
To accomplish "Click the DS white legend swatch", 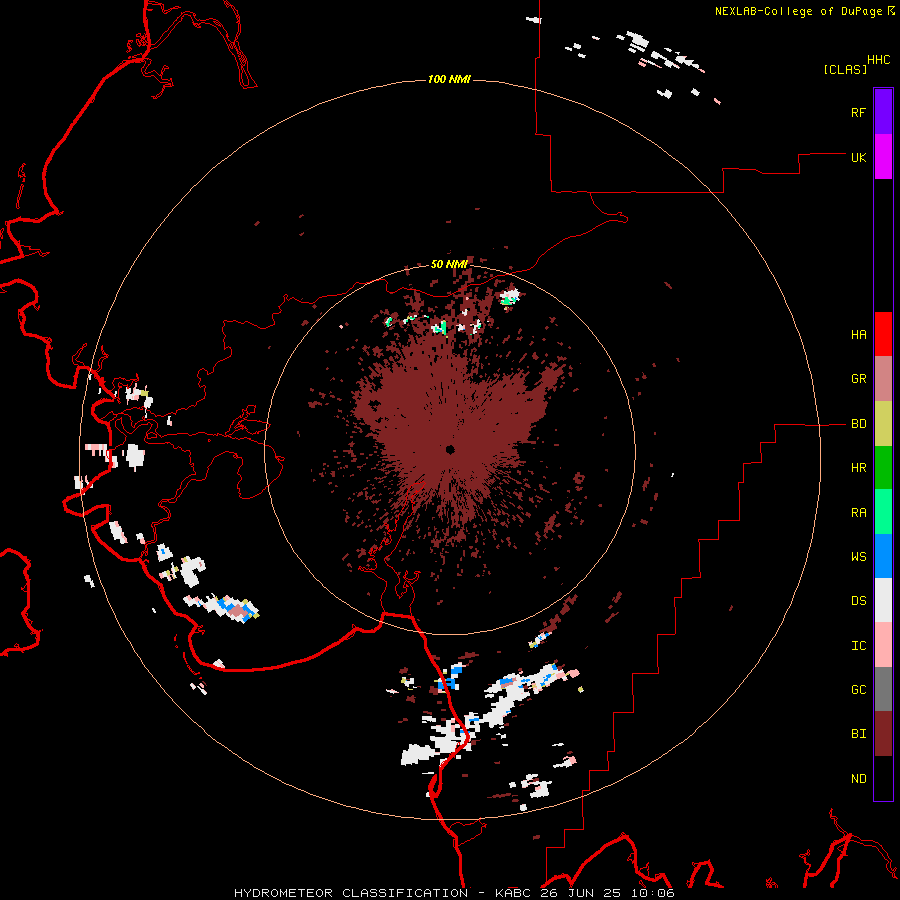I will coord(883,600).
